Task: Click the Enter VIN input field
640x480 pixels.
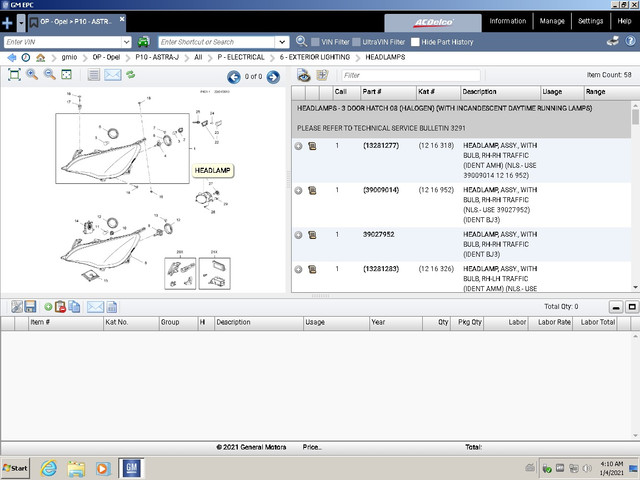Action: (x=62, y=42)
